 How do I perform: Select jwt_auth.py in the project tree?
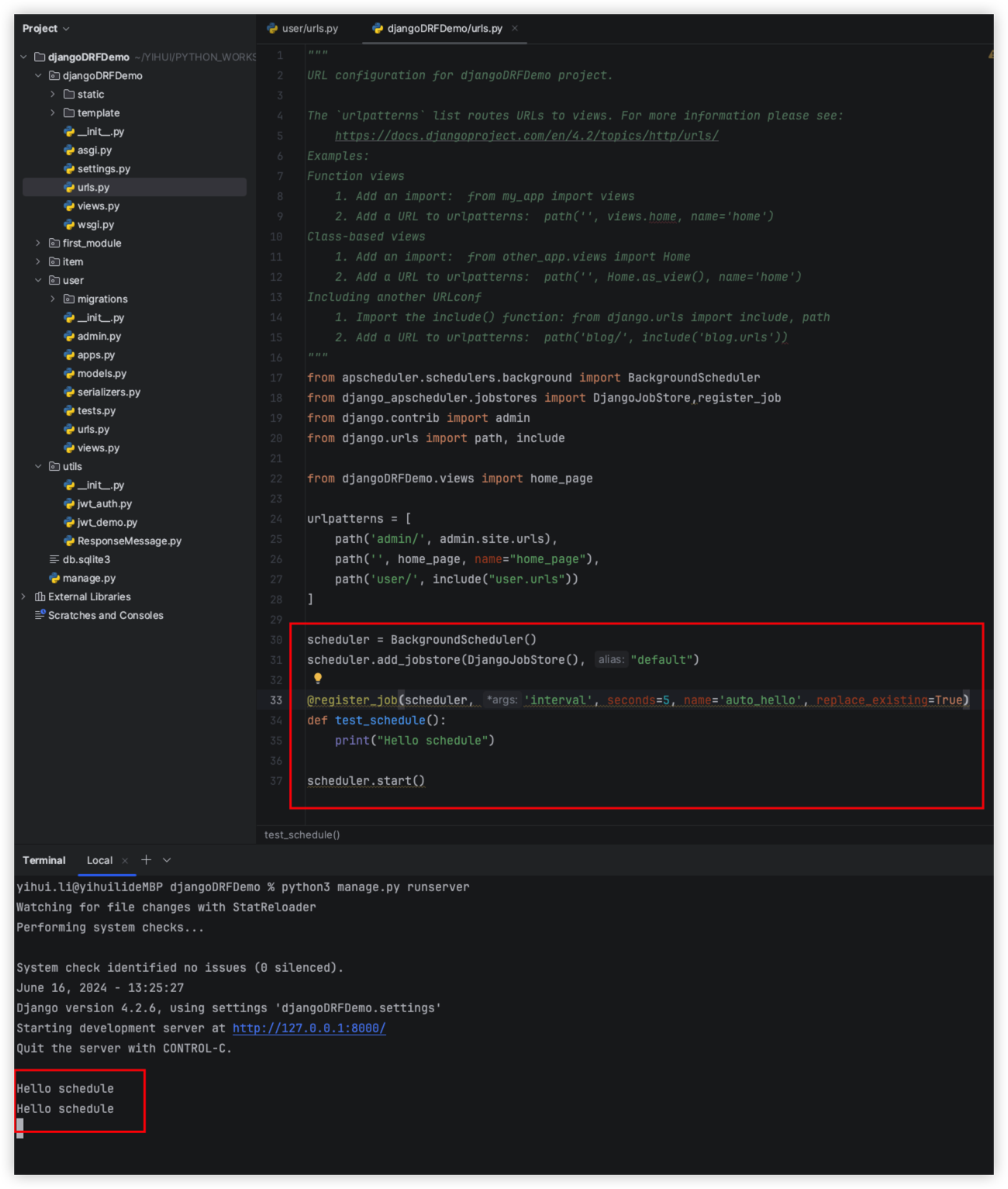(104, 504)
